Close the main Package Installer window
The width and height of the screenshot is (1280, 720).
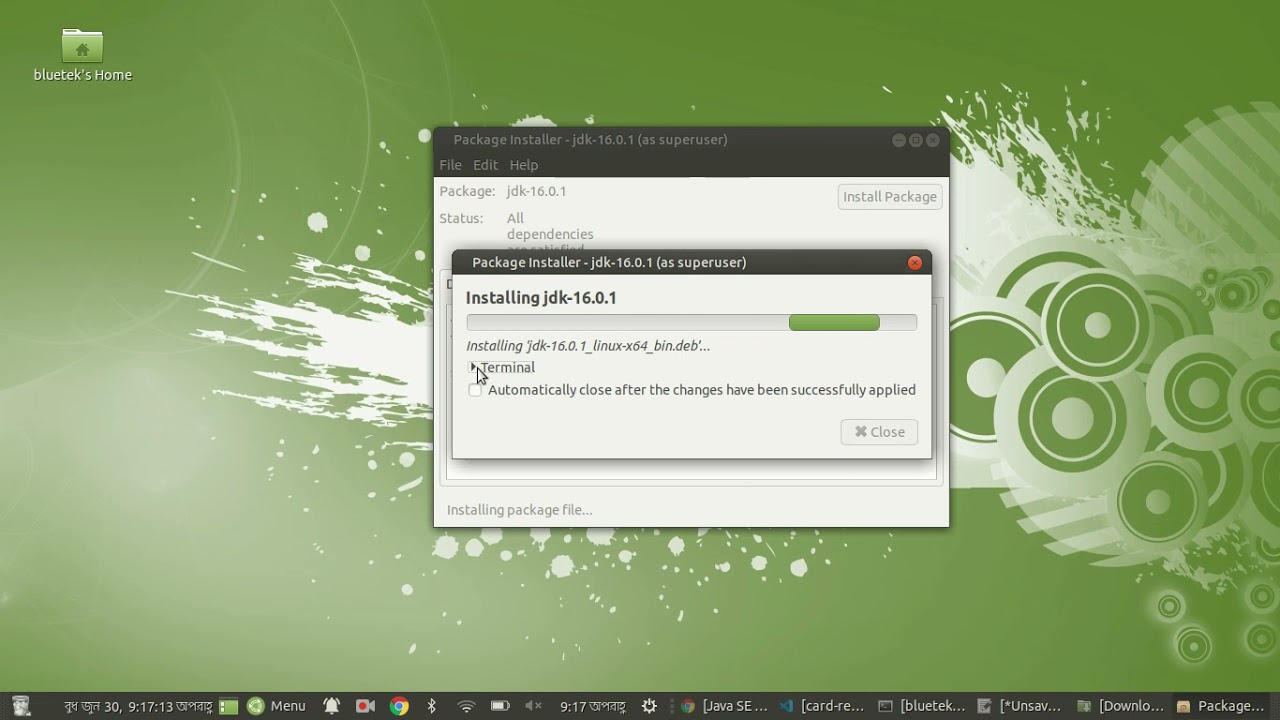(933, 141)
